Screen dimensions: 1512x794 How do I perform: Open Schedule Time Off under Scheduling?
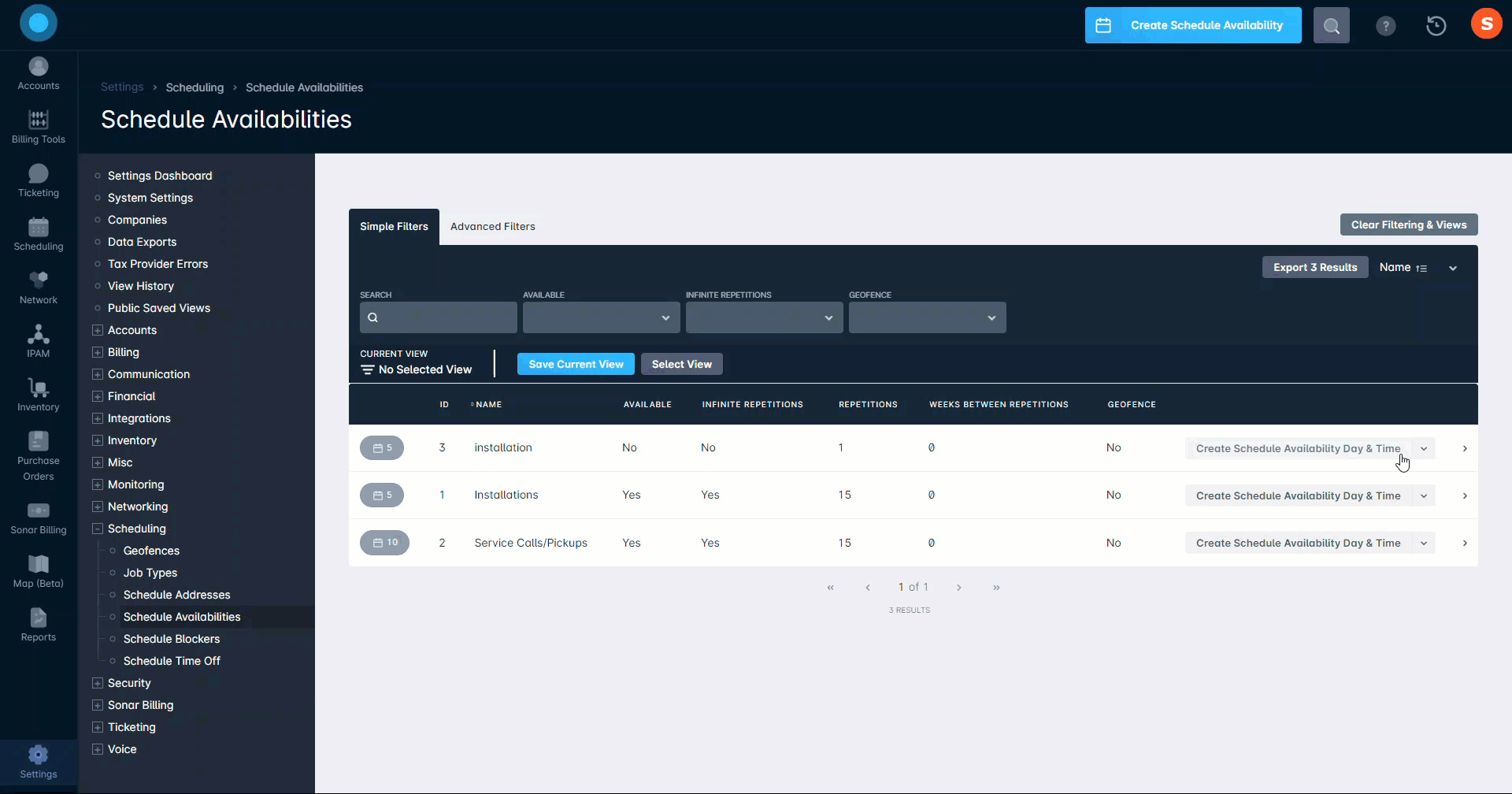[172, 661]
